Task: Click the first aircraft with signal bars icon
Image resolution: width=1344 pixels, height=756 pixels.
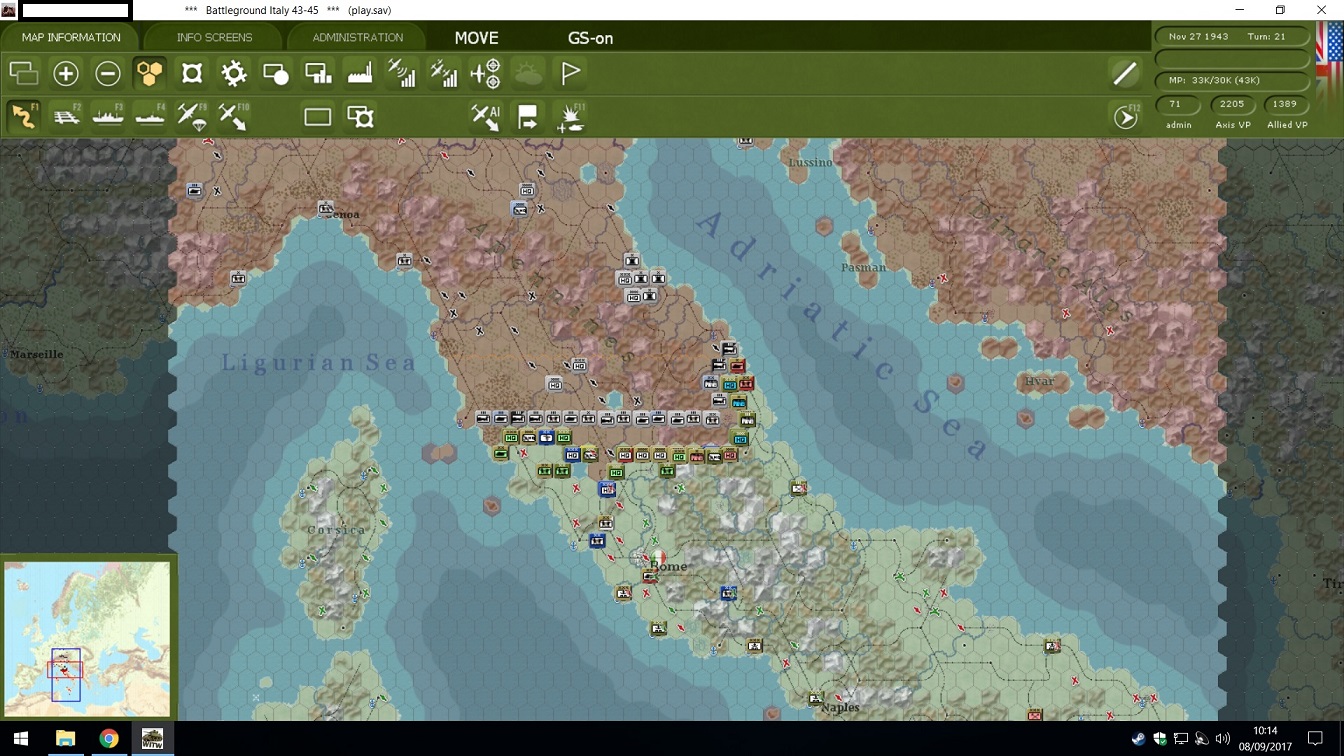Action: [x=402, y=73]
